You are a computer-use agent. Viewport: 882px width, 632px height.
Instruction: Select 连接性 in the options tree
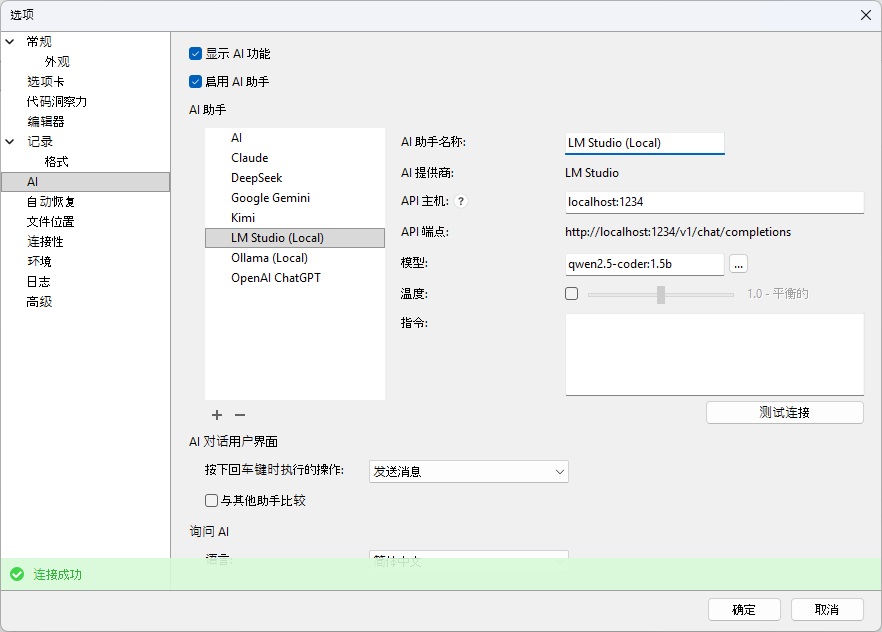(x=45, y=242)
